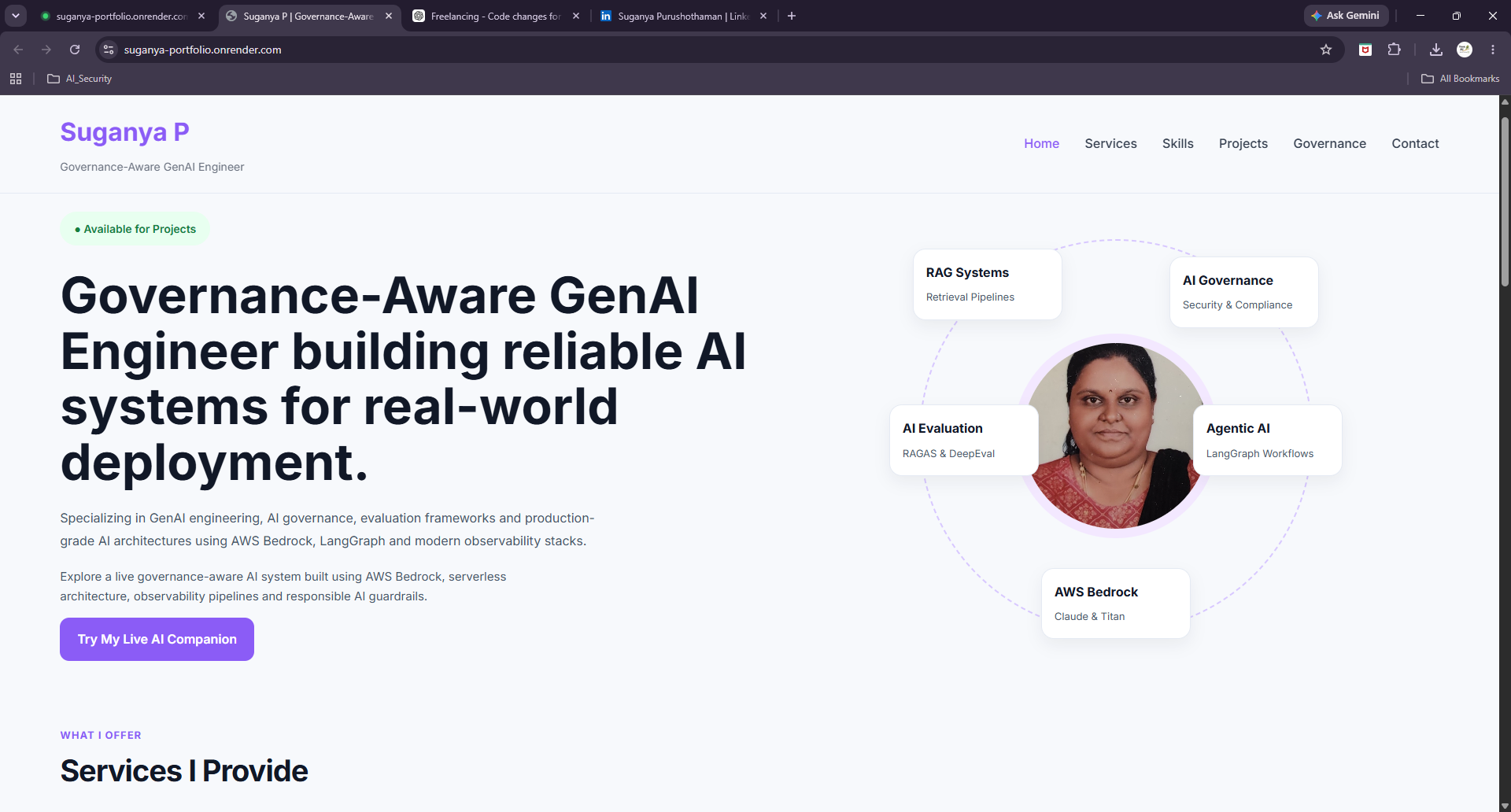This screenshot has height=812, width=1511.
Task: Close the LinkedIn Suganya Purushothaman tab
Action: [763, 16]
